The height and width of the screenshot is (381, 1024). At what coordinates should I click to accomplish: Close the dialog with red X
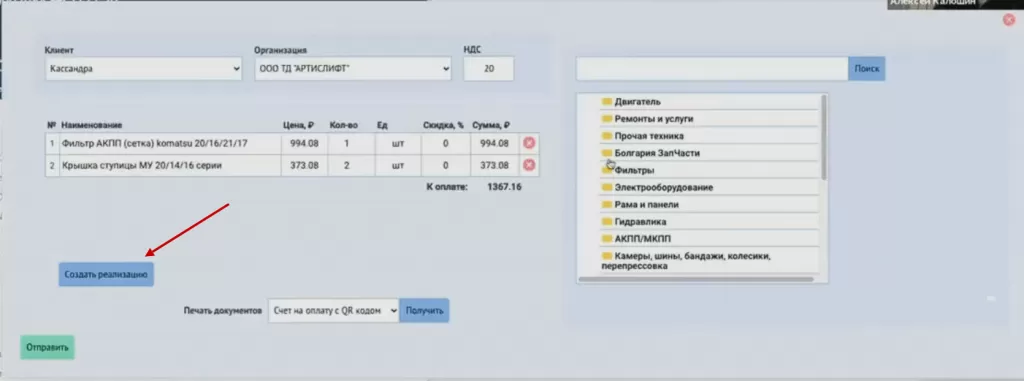click(x=1009, y=20)
